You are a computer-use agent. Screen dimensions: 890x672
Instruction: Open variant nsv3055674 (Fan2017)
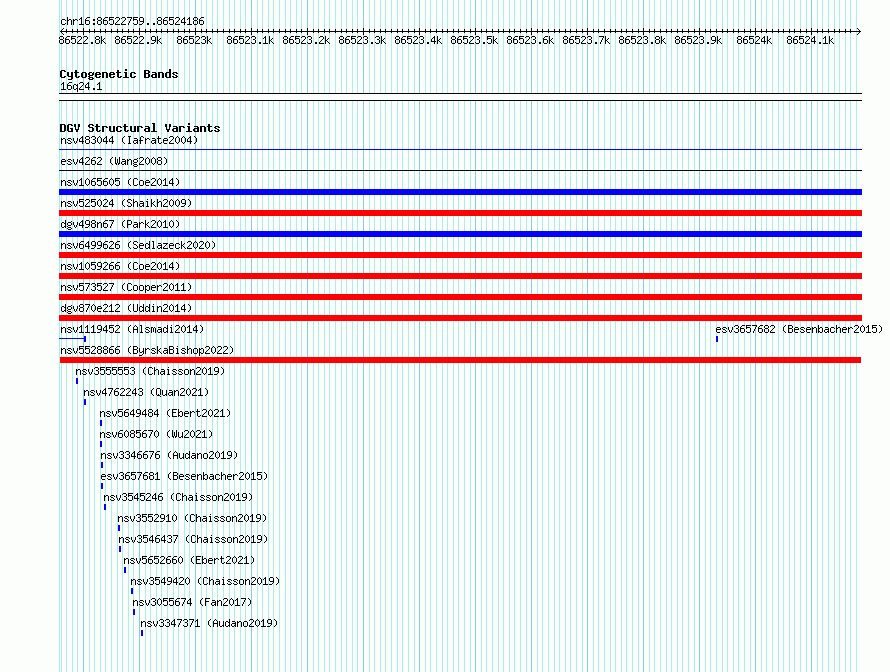(192, 602)
